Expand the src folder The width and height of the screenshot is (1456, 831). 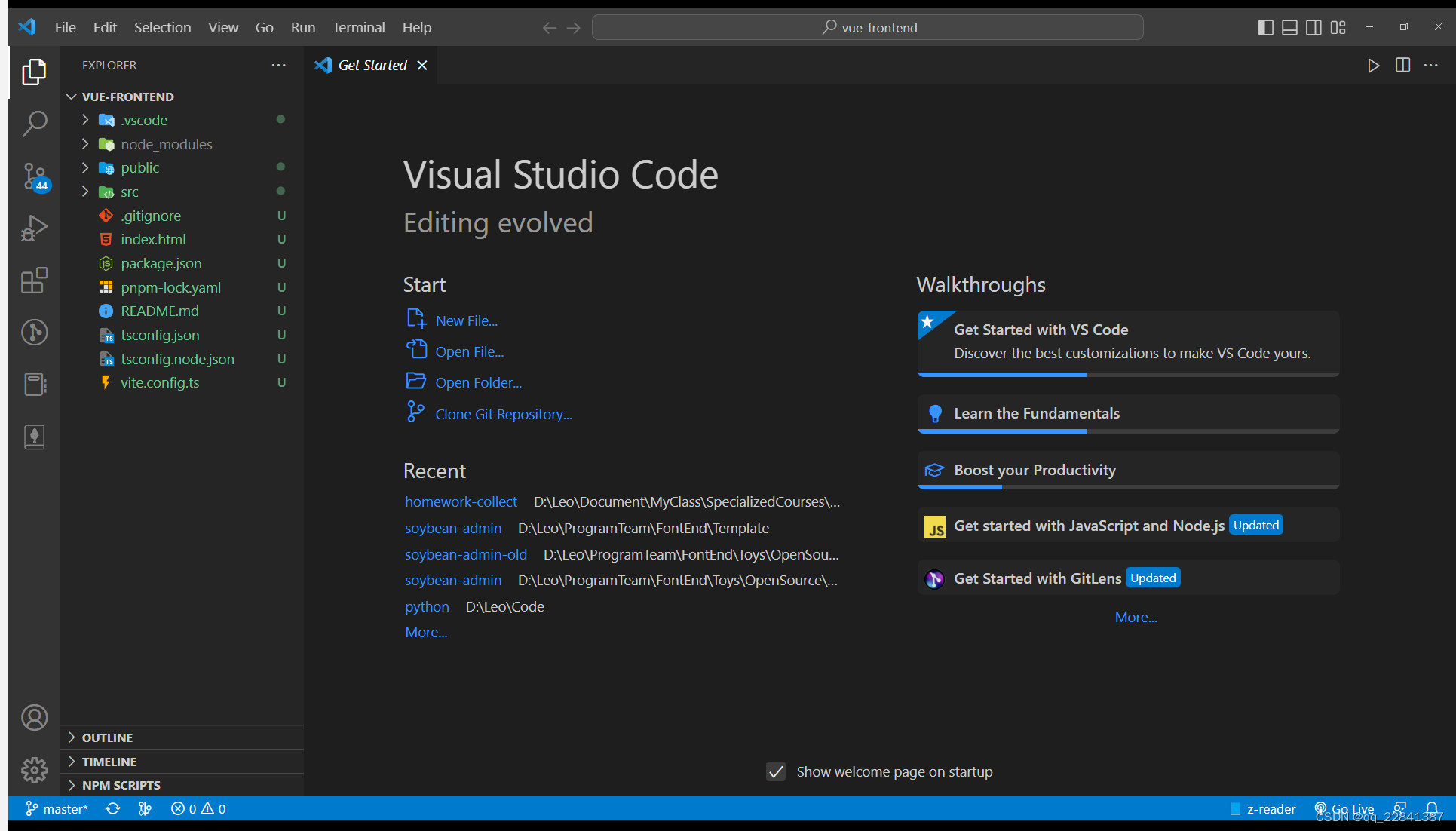click(182, 192)
